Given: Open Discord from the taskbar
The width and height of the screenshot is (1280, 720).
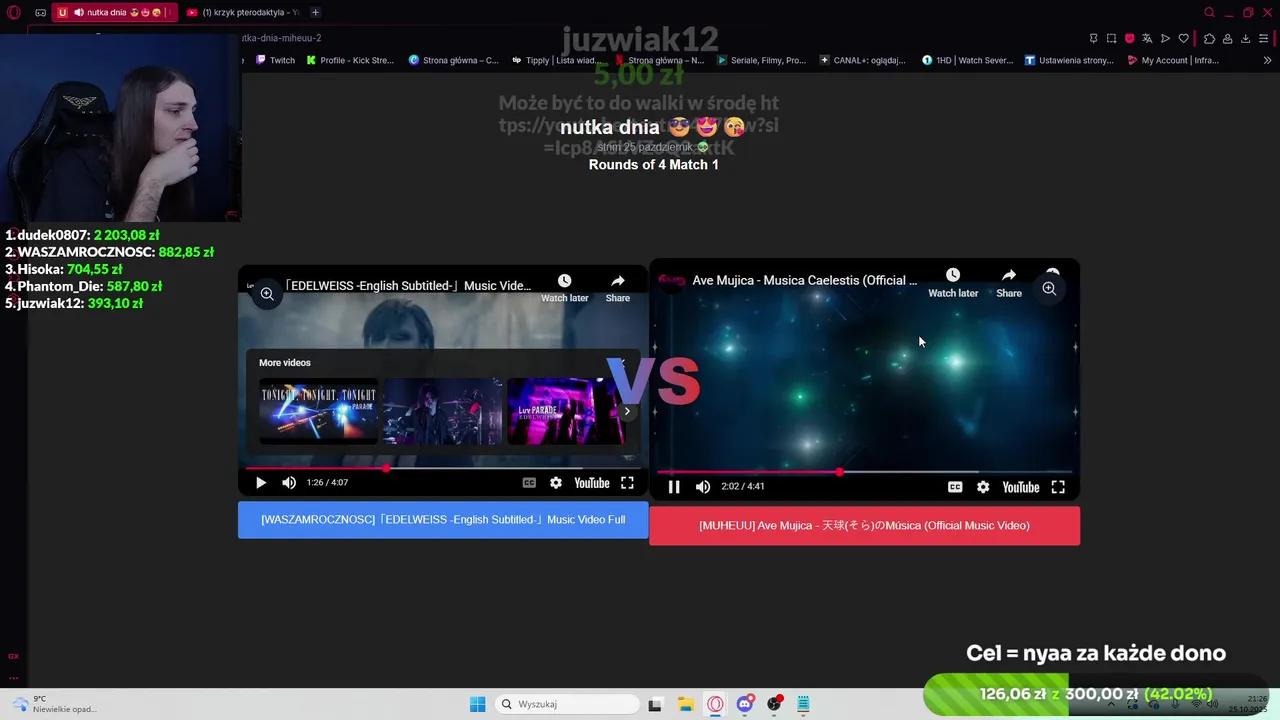Looking at the screenshot, I should pyautogui.click(x=745, y=704).
